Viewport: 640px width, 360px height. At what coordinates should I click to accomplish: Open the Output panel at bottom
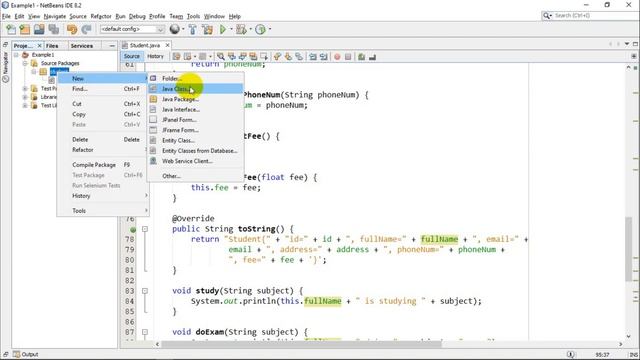click(x=25, y=354)
